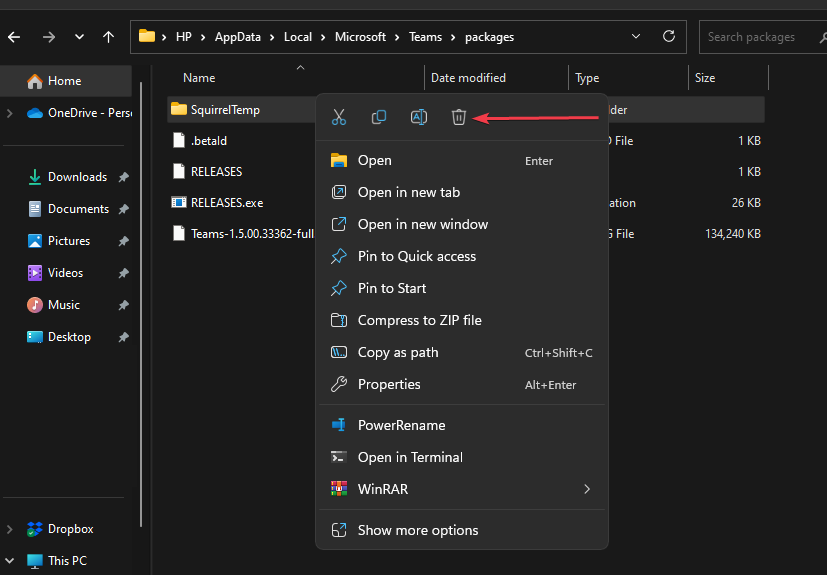
Task: Select Microsoft in the breadcrumb path
Action: point(360,37)
